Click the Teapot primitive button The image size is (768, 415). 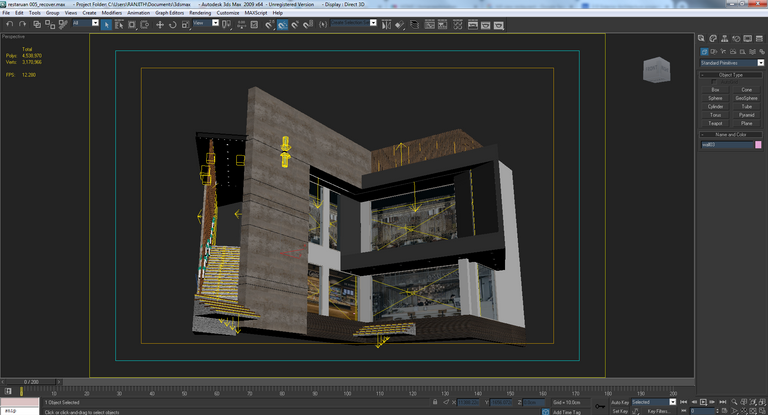pyautogui.click(x=715, y=123)
